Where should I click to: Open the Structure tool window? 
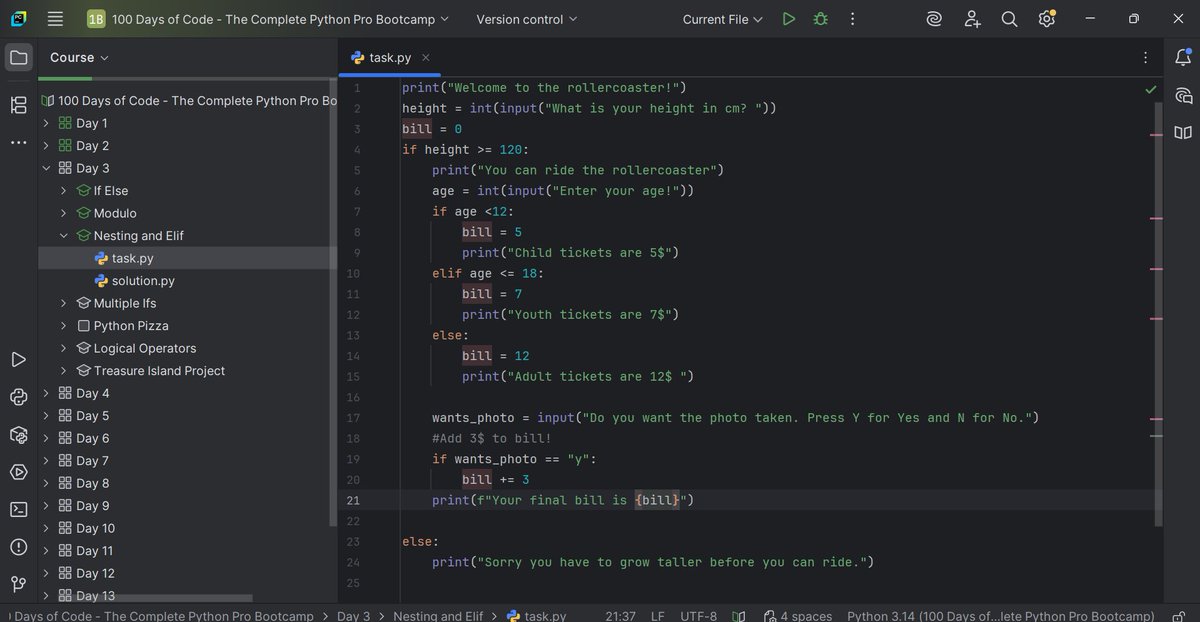click(x=18, y=105)
